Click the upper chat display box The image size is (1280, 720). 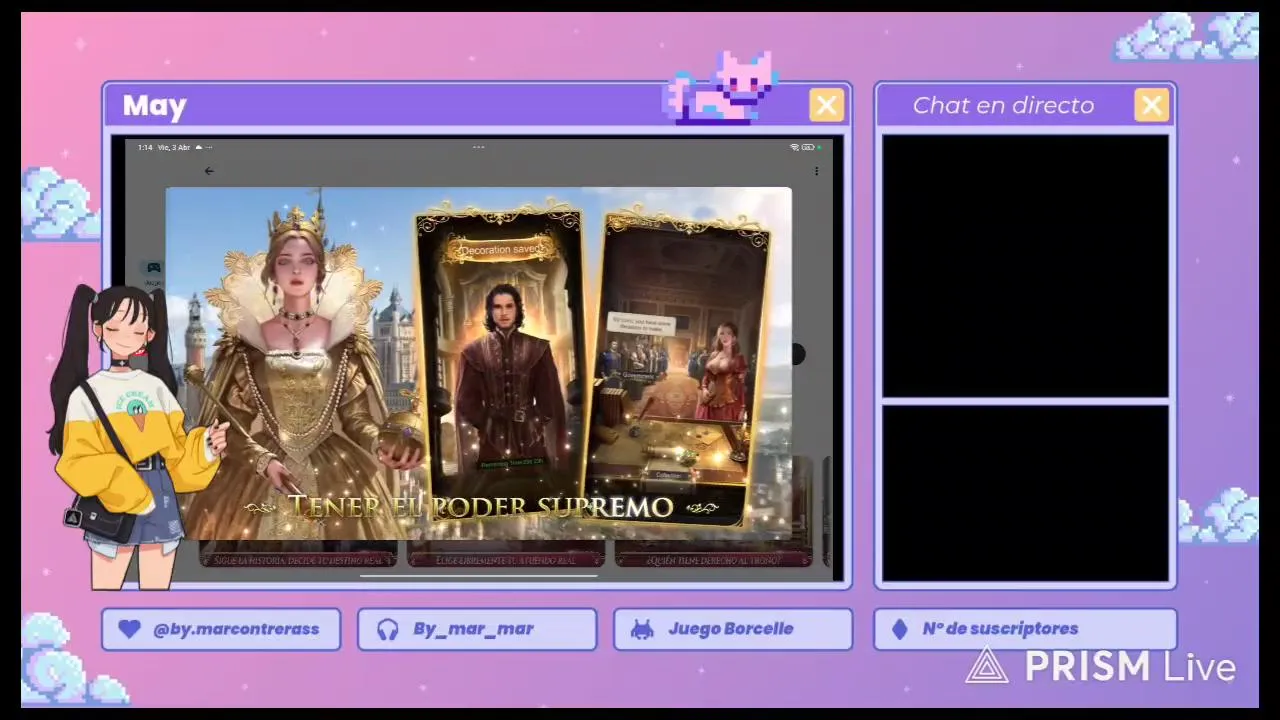(x=1025, y=265)
